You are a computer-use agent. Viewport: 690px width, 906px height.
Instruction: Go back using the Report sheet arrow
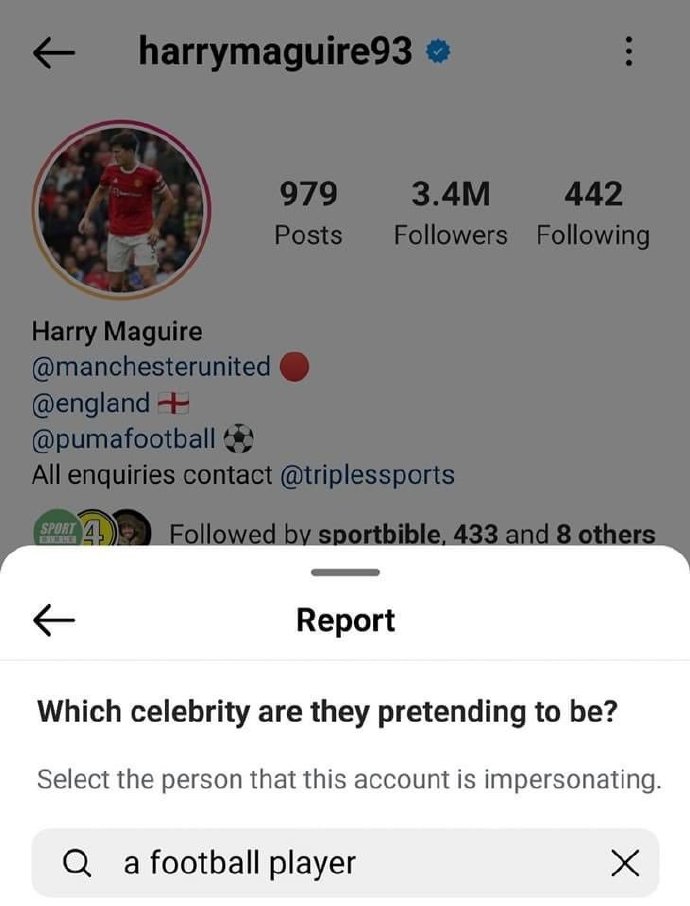click(55, 621)
